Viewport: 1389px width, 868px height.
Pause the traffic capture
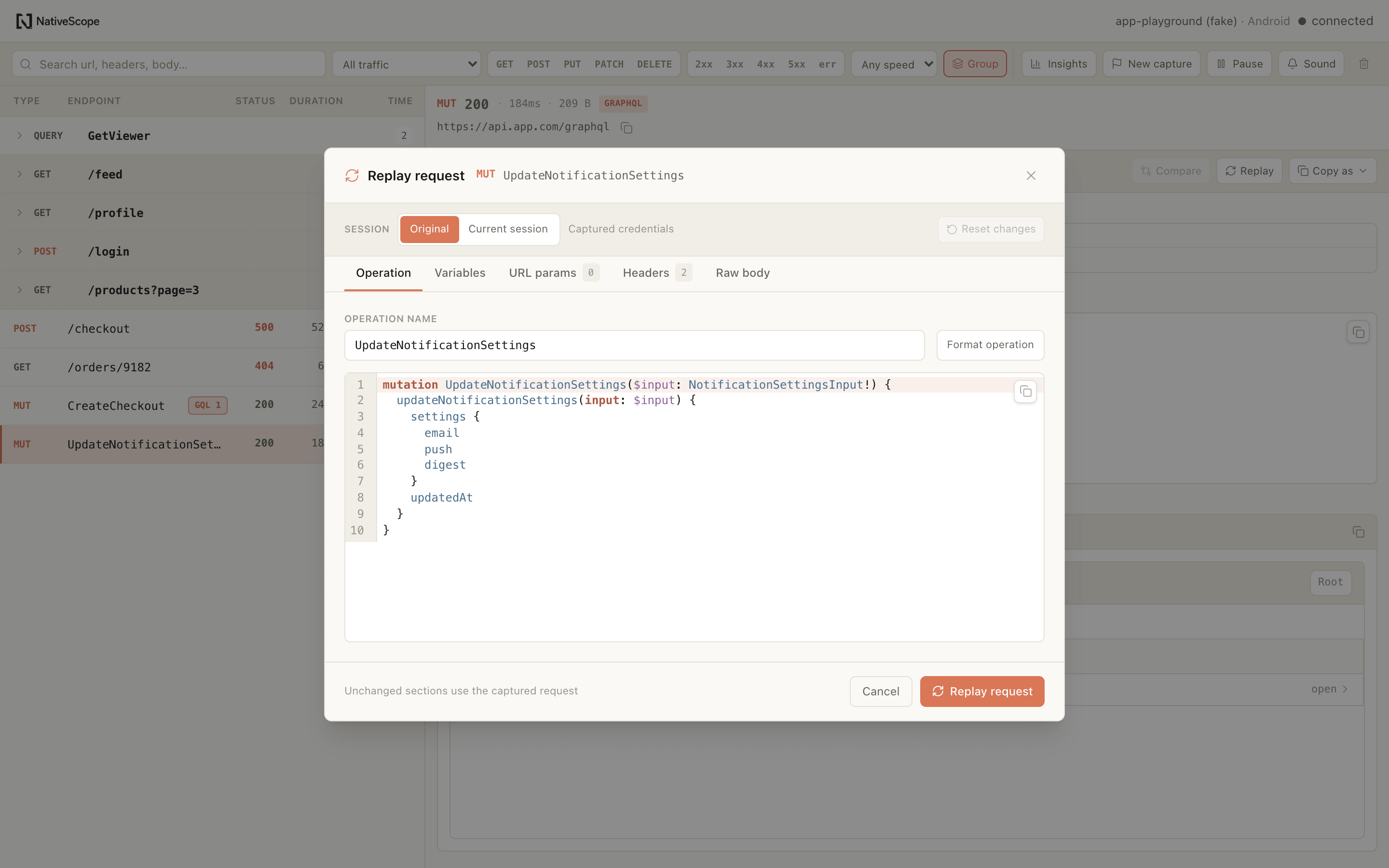1239,64
